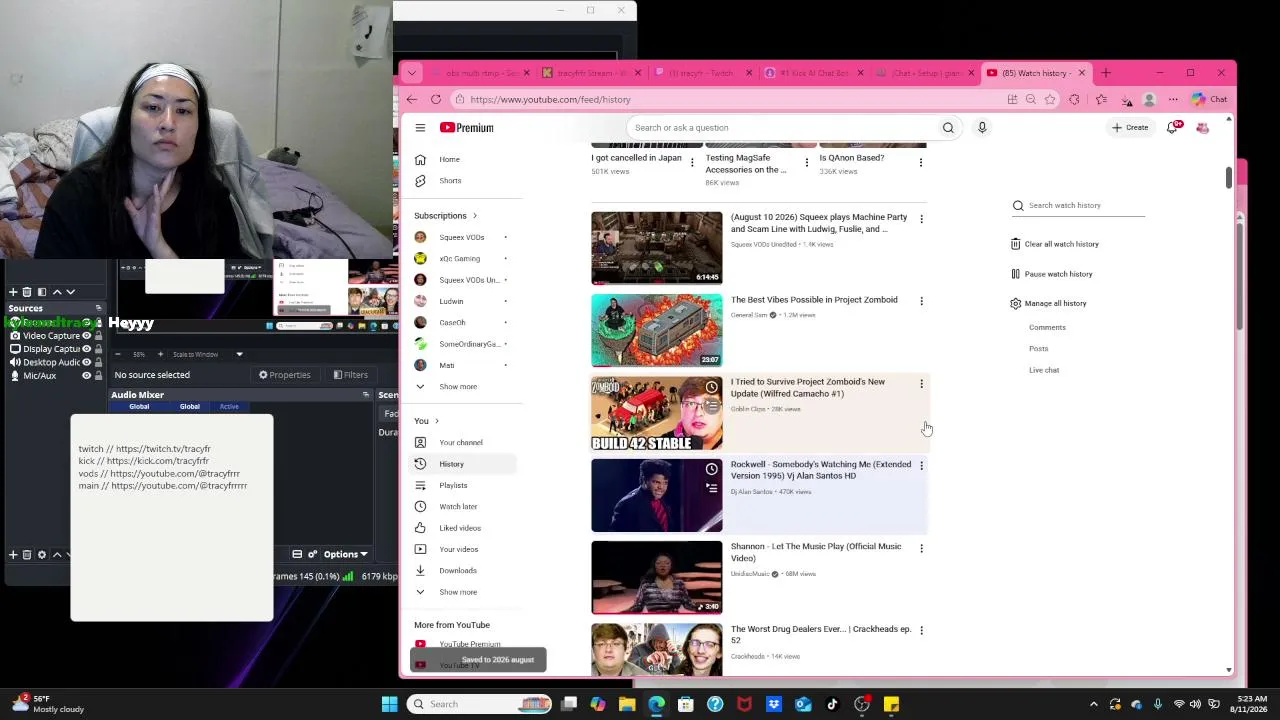Start voice search with the microphone icon

coord(982,128)
